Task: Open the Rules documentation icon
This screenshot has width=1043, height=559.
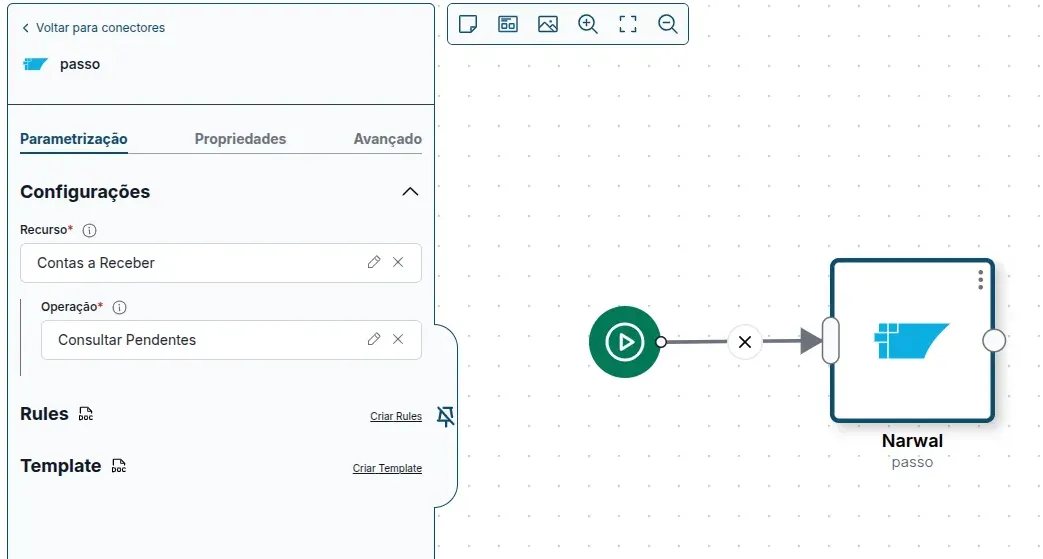Action: click(86, 414)
